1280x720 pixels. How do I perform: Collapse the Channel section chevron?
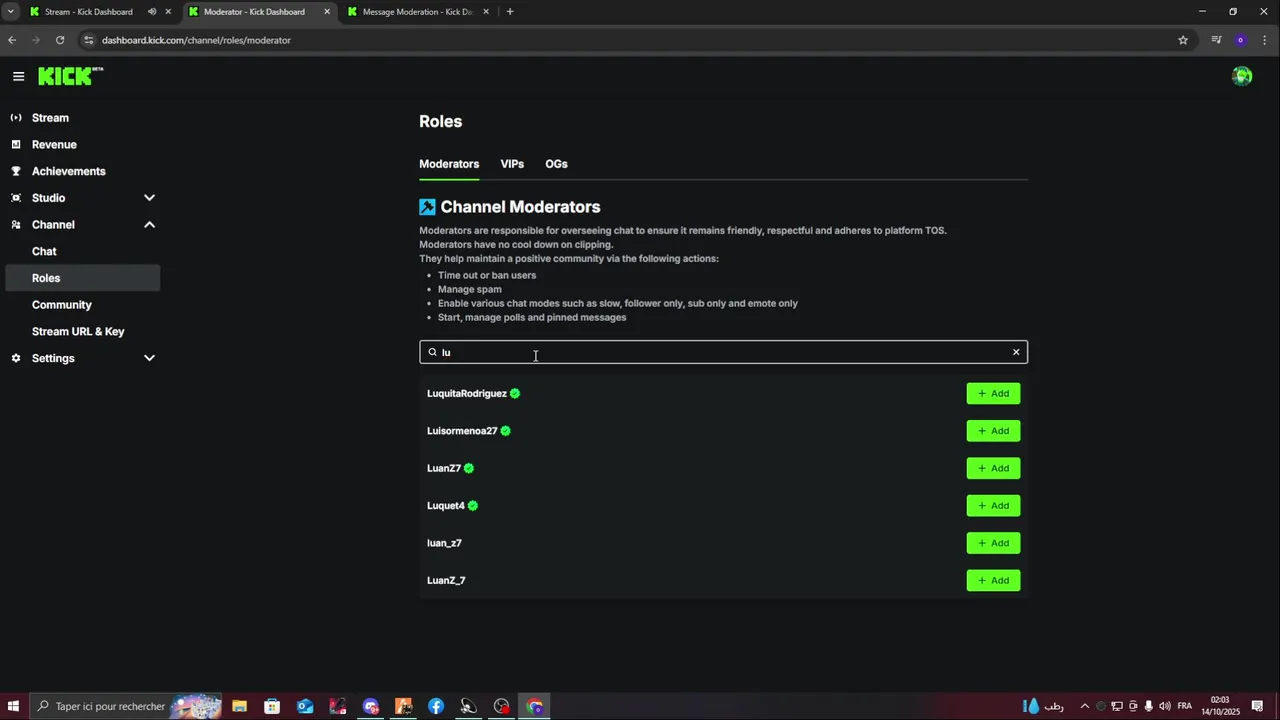(149, 225)
